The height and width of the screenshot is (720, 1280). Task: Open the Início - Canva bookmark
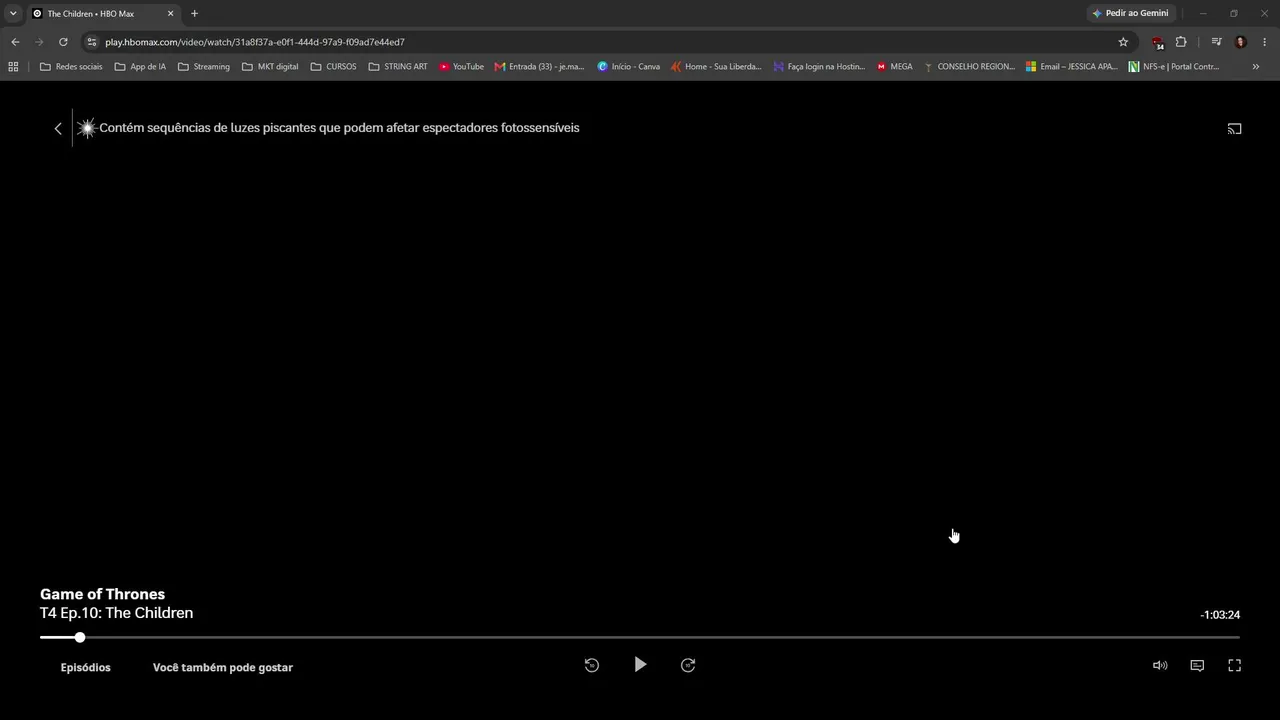(628, 67)
